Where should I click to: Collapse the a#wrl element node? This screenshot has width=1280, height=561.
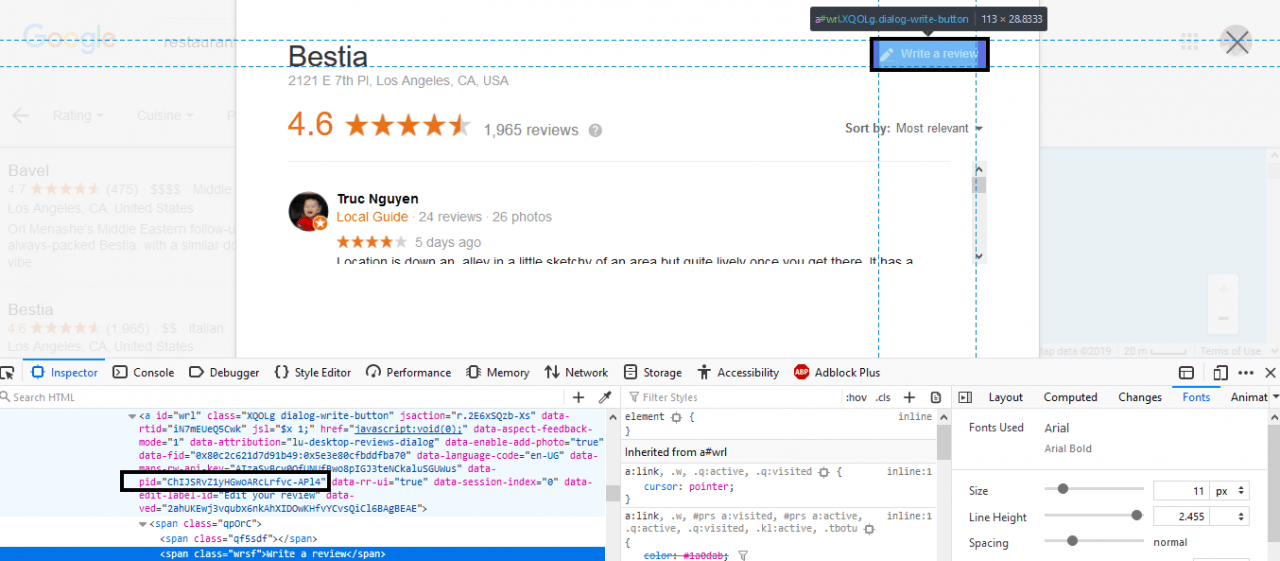(x=132, y=416)
